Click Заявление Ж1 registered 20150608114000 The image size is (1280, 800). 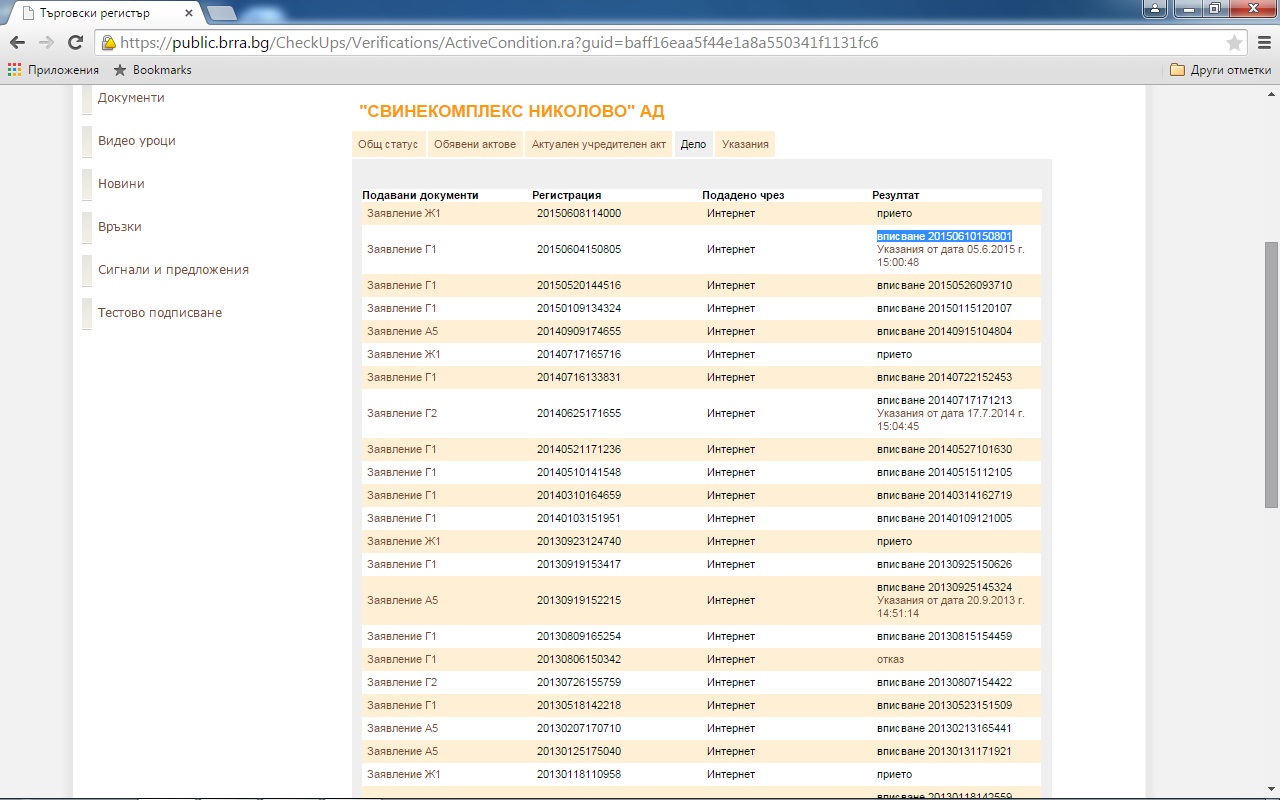pos(404,214)
